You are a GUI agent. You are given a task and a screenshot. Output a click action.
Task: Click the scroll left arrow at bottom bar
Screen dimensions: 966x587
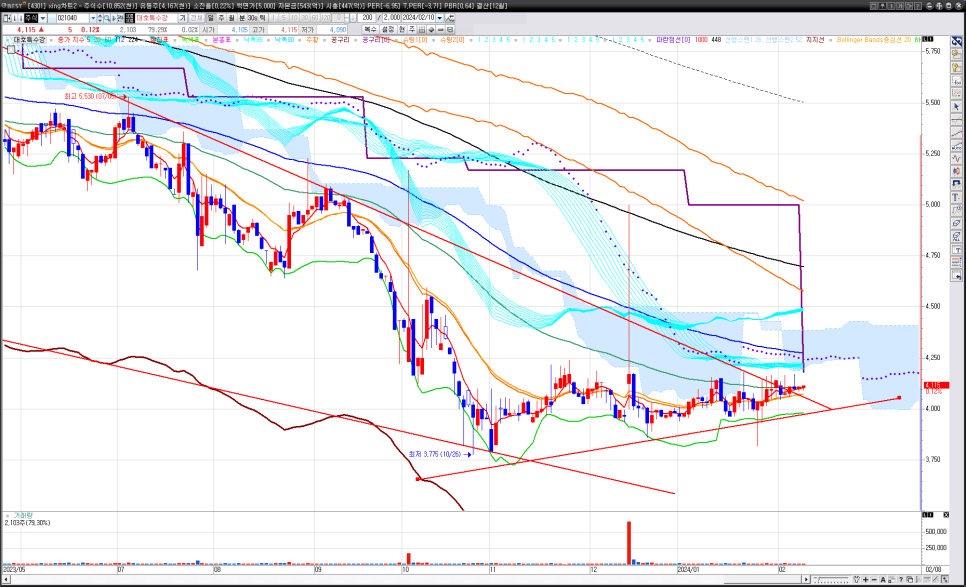[6, 580]
